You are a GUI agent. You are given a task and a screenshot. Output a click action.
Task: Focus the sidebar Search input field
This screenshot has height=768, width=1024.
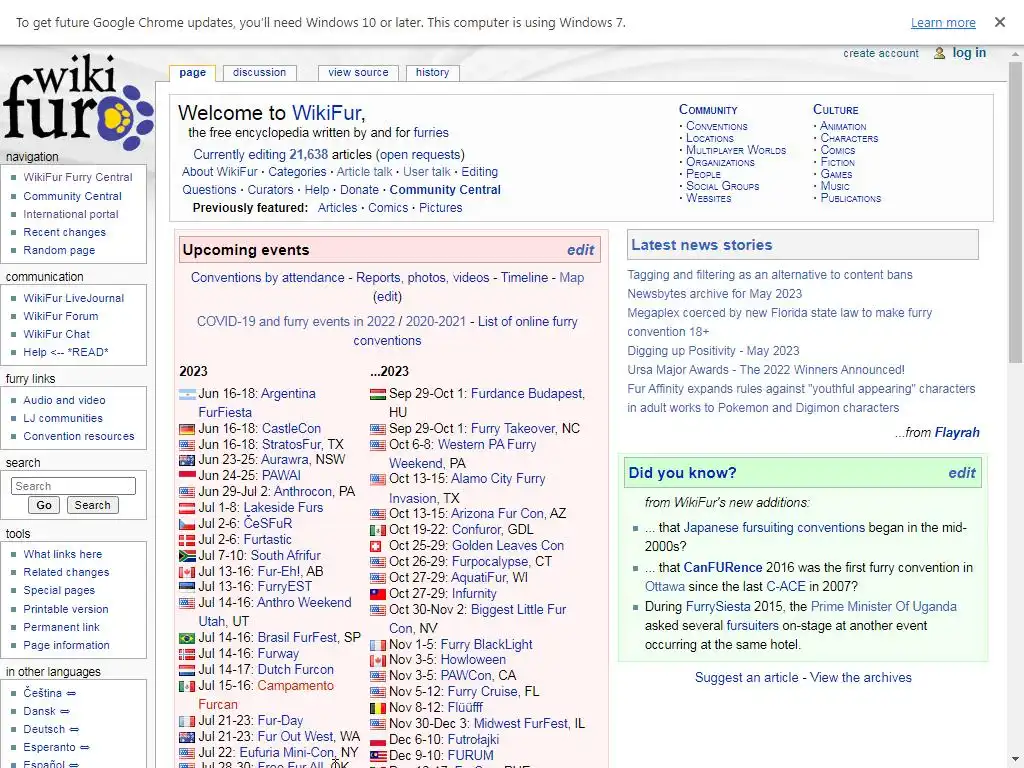click(x=73, y=486)
